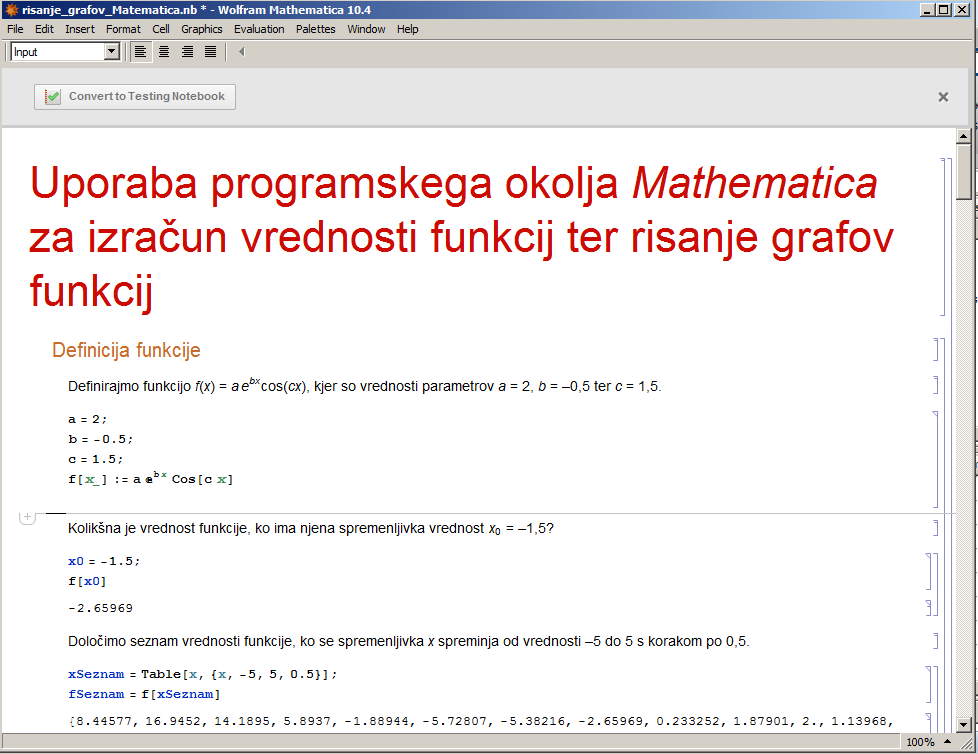Select the cell bracket of the a = 2 input
Screen dimensions: 978x754
tap(936, 459)
